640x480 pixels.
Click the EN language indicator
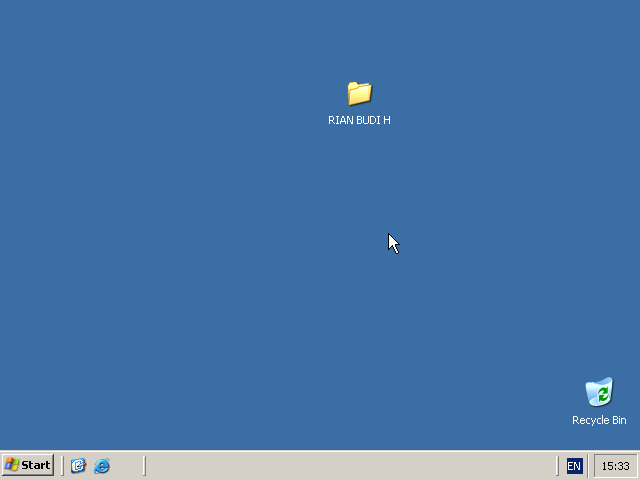pyautogui.click(x=574, y=466)
